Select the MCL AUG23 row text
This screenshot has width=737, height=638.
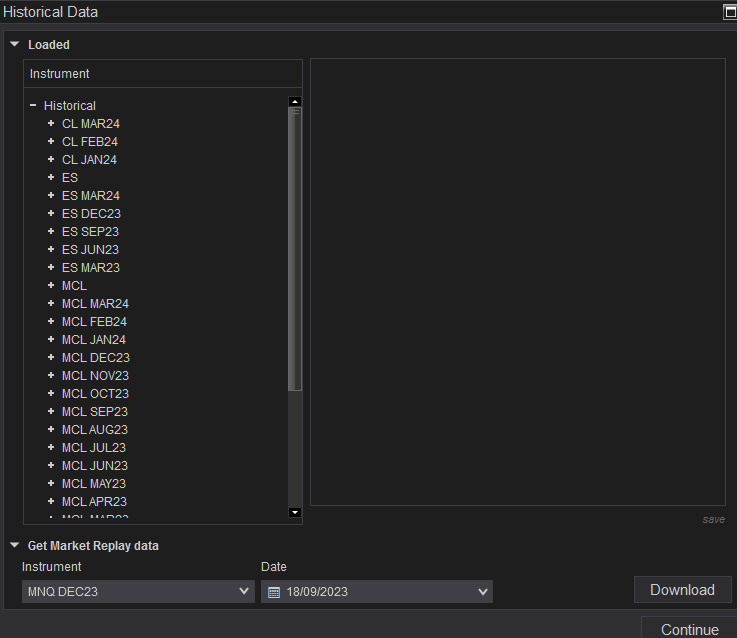click(95, 429)
